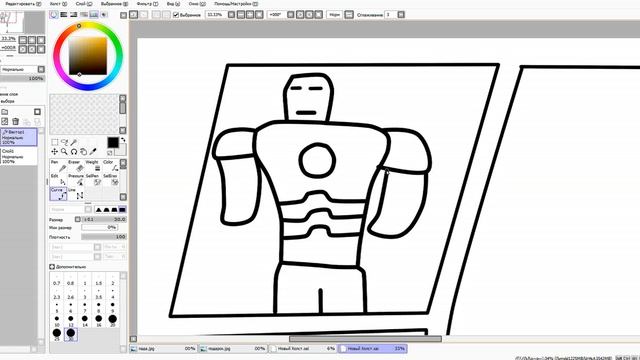Screen dimensions: 640x360
Task: Switch to the first .jpg document tab
Action: 163,349
